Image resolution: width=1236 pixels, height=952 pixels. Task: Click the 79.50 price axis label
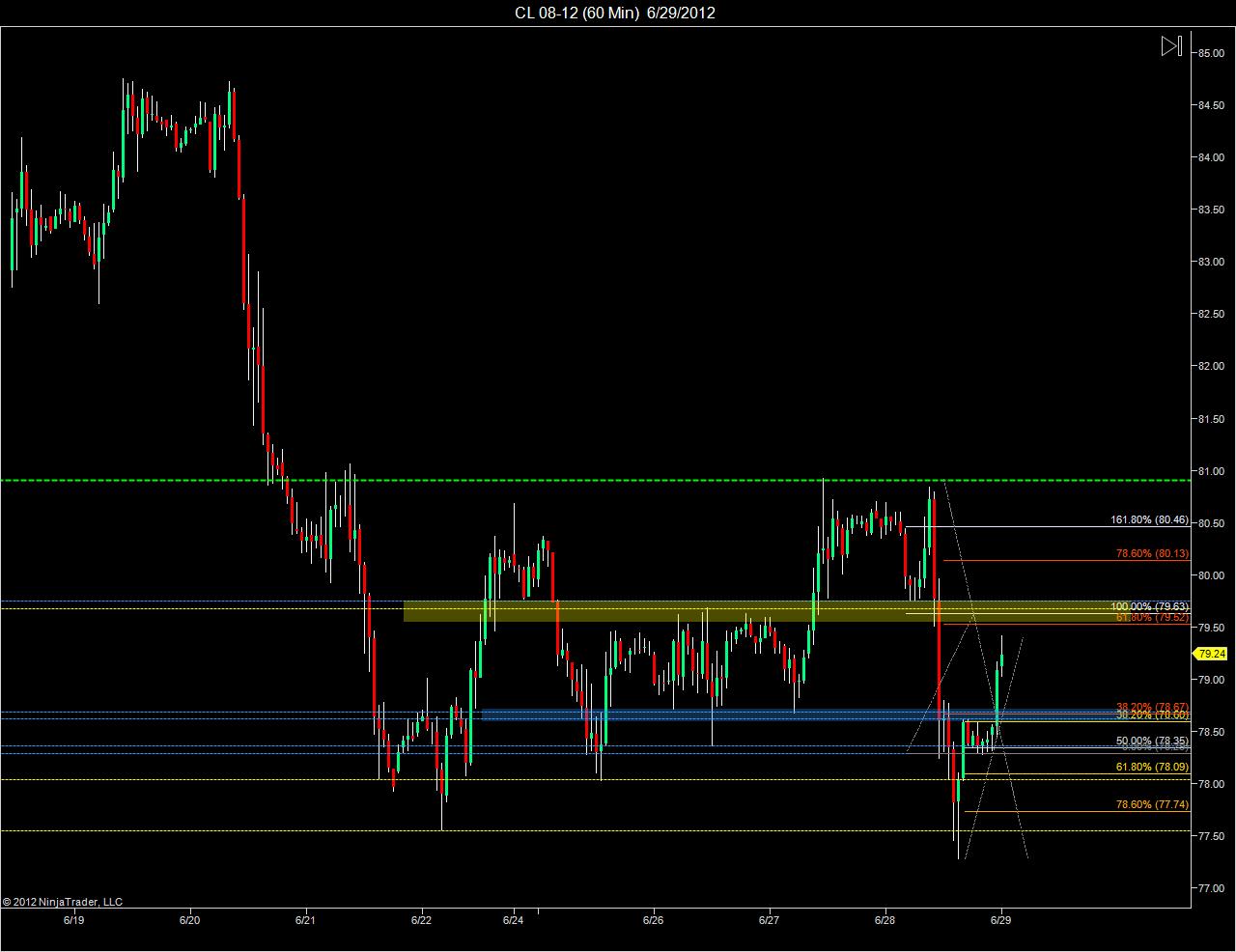pyautogui.click(x=1211, y=628)
